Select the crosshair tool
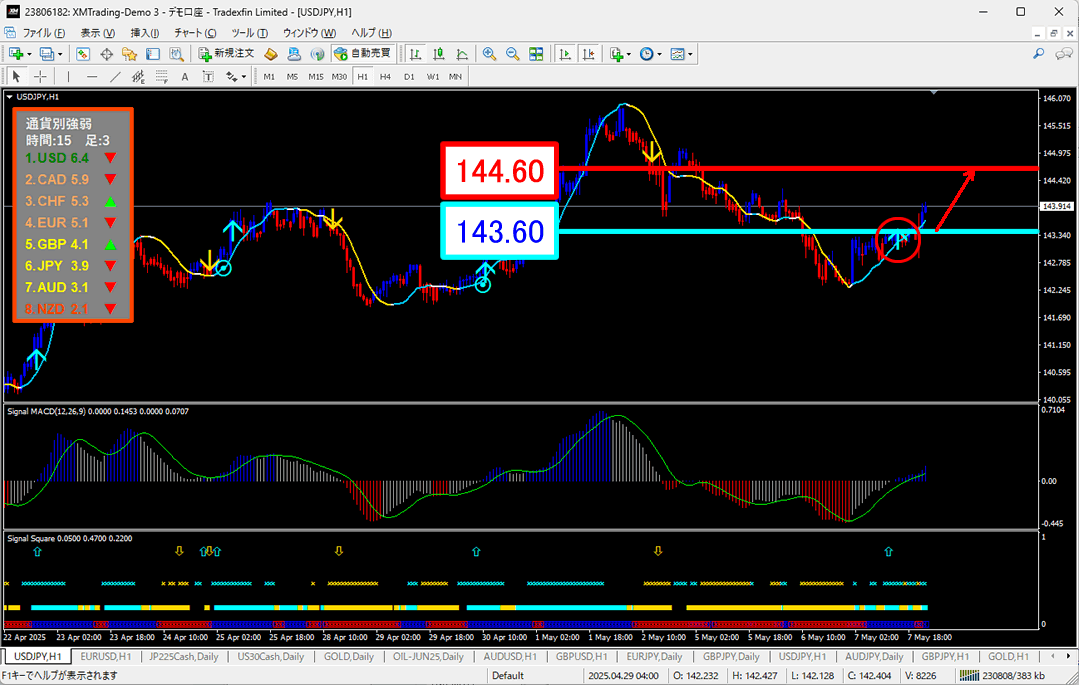This screenshot has height=685, width=1080. pos(41,76)
